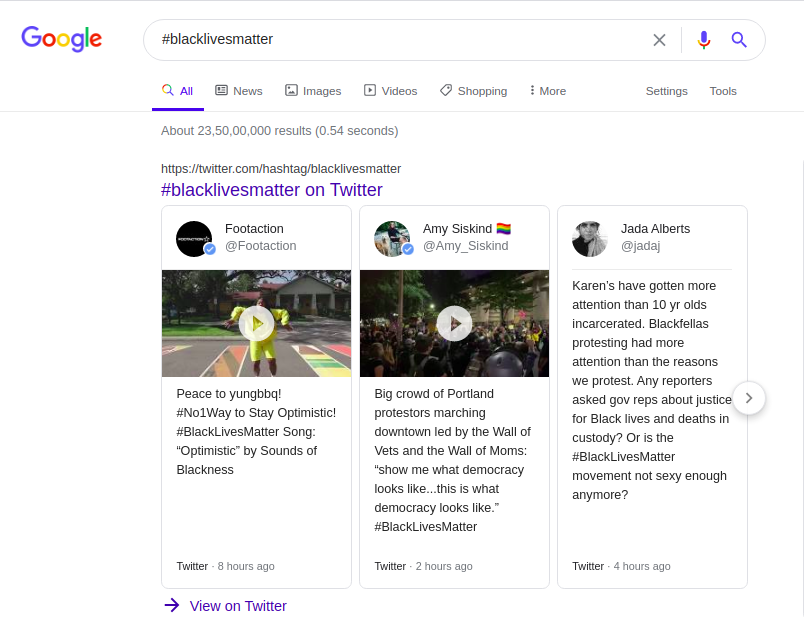Start voice search with the microphone icon
Image resolution: width=804 pixels, height=633 pixels.
pyautogui.click(x=704, y=40)
